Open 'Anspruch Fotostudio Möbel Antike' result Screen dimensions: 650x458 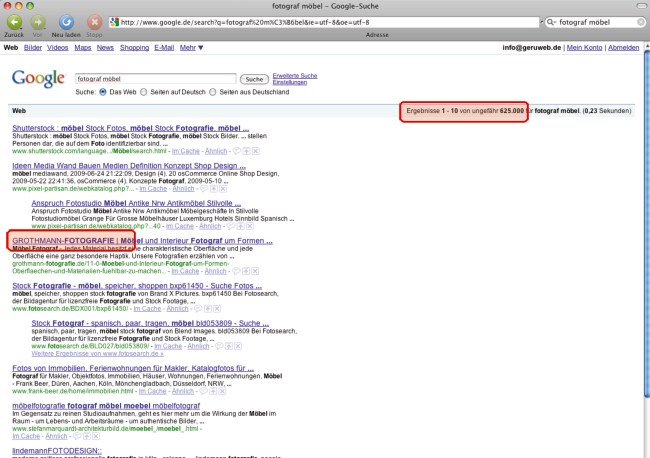click(x=136, y=203)
